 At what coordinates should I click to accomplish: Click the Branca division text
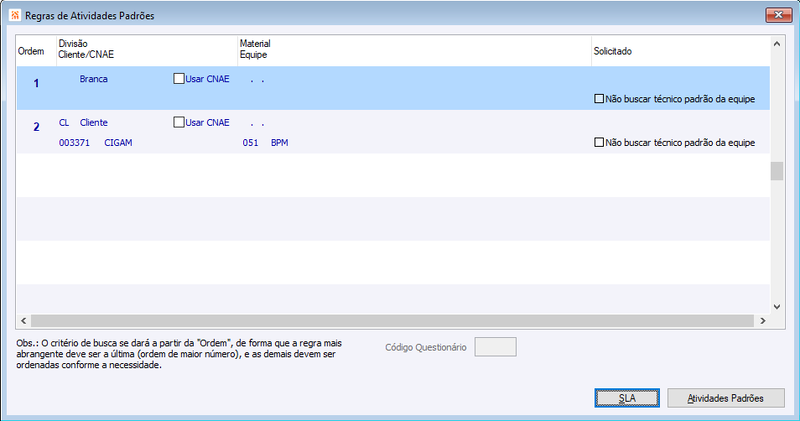93,79
